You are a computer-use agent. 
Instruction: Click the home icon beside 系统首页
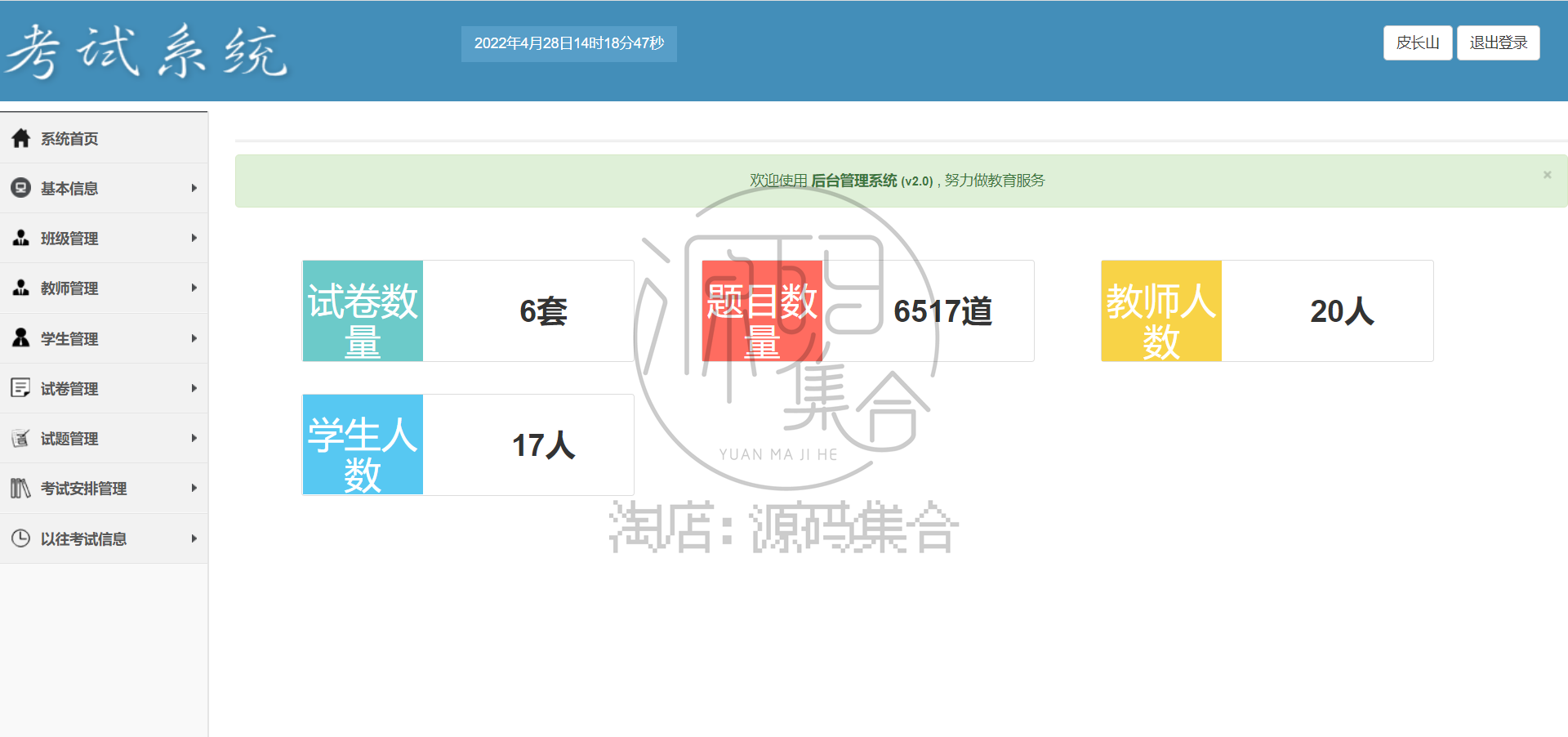click(x=21, y=138)
